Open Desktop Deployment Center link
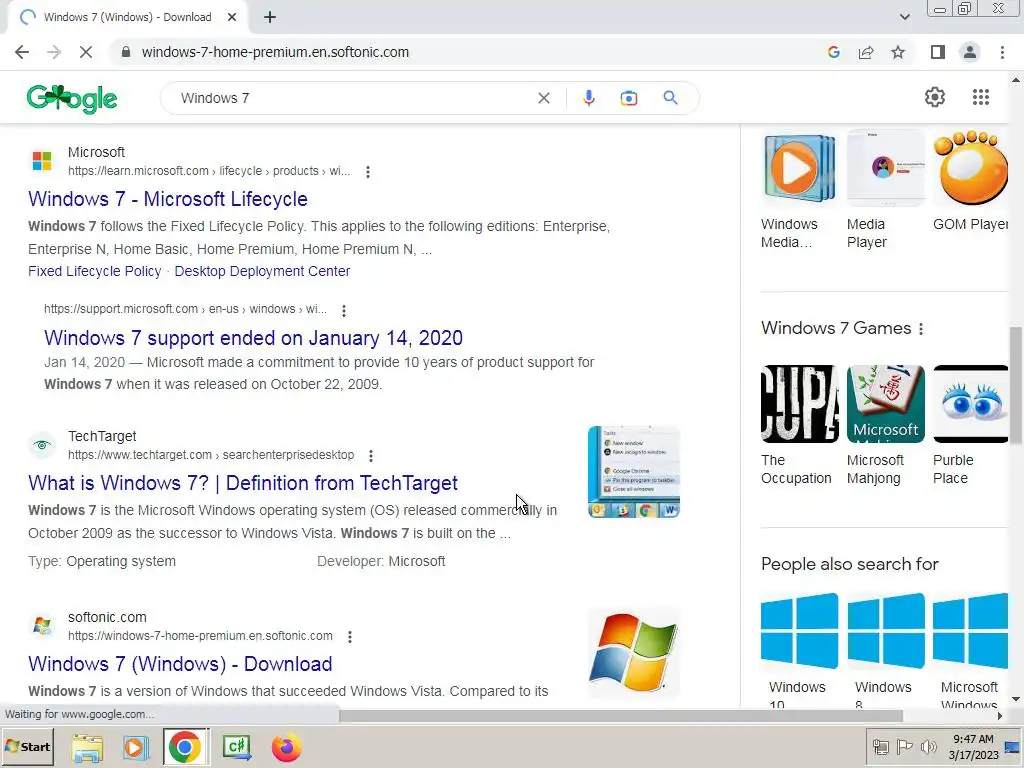 [x=262, y=271]
